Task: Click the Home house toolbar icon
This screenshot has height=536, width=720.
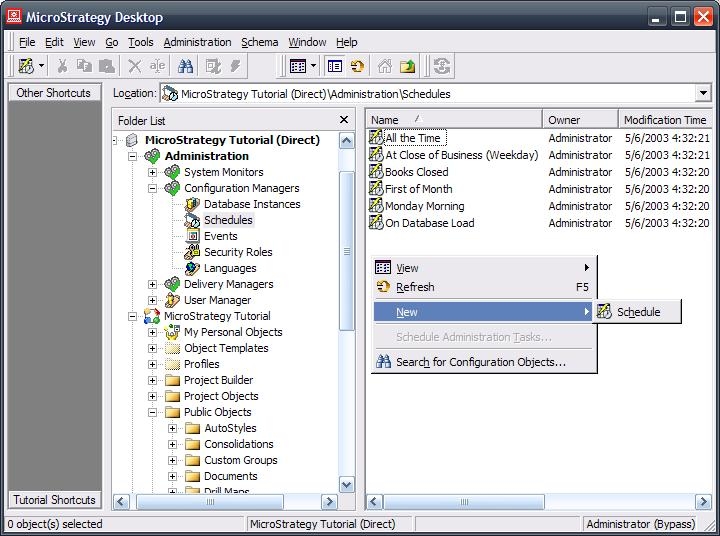Action: pos(385,67)
